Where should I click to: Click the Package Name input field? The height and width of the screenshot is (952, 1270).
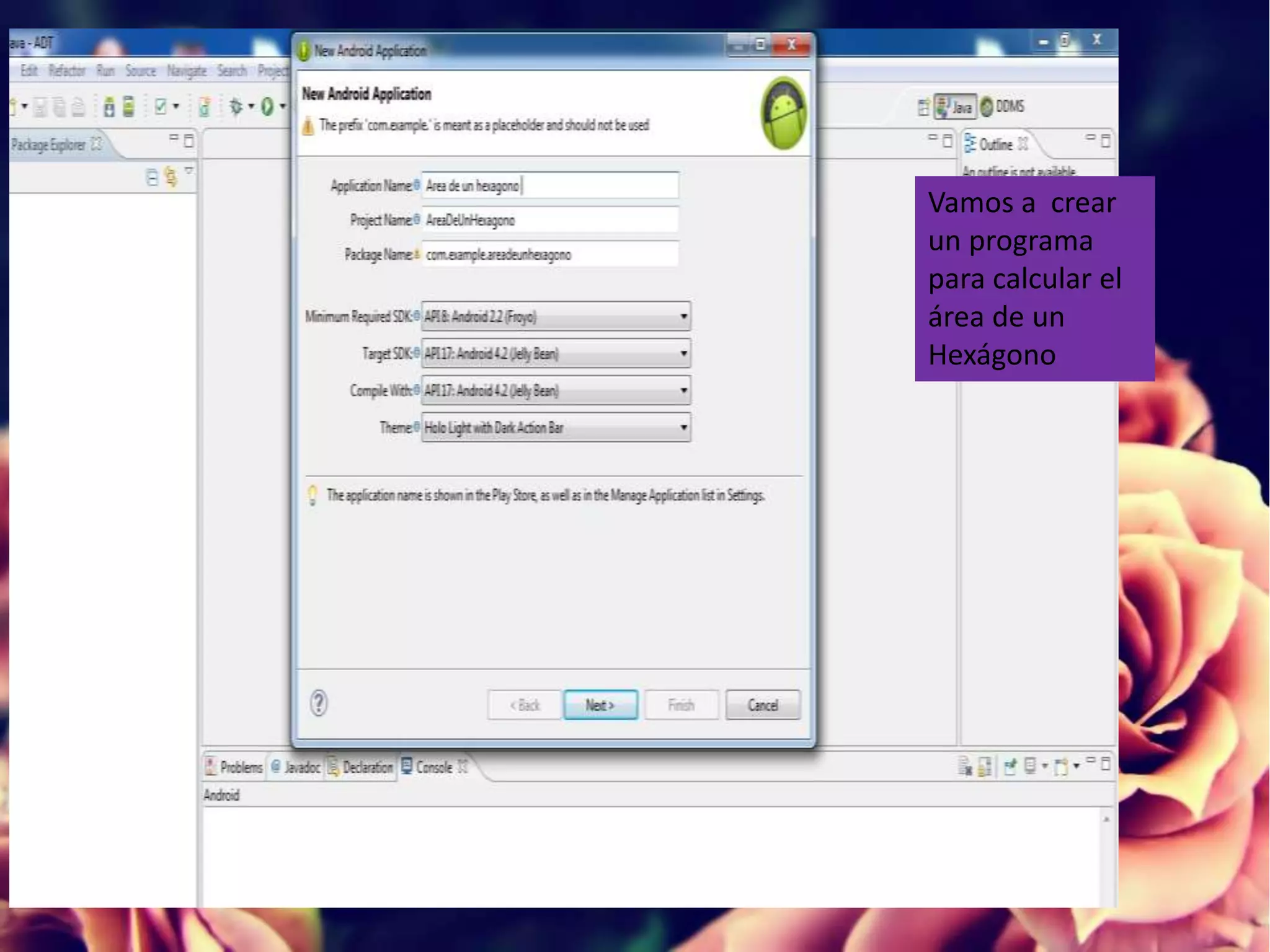pyautogui.click(x=549, y=255)
